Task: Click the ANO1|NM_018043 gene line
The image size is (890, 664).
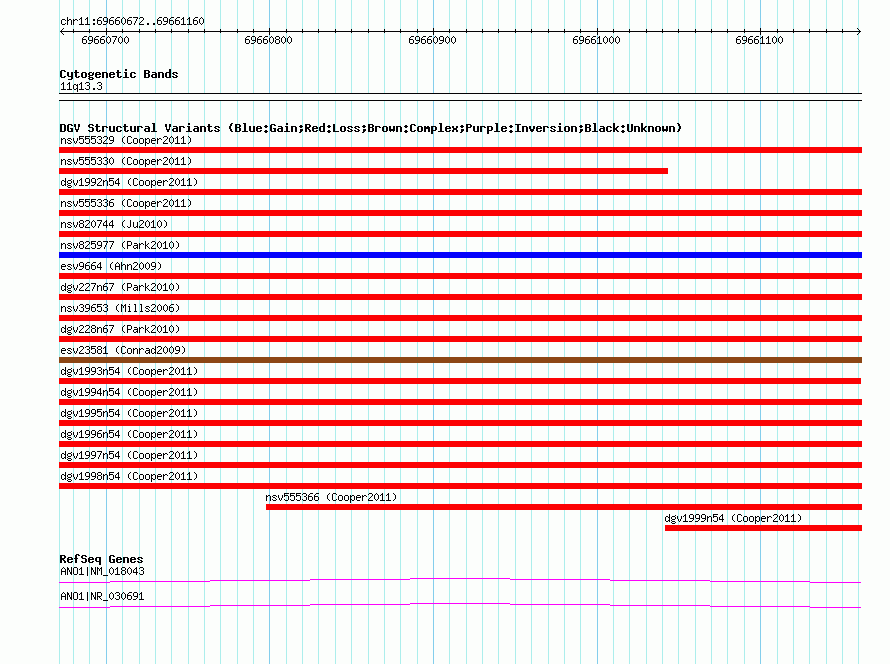Action: [460, 580]
